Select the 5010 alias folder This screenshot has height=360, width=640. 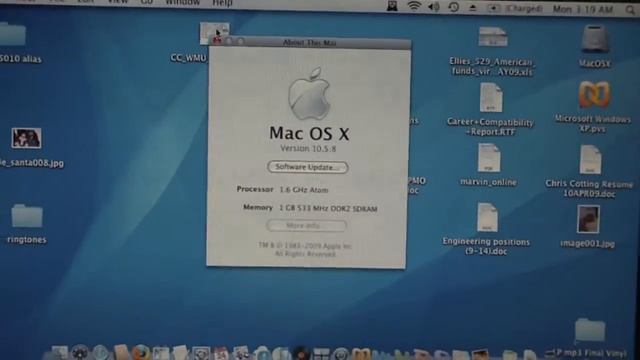point(13,34)
